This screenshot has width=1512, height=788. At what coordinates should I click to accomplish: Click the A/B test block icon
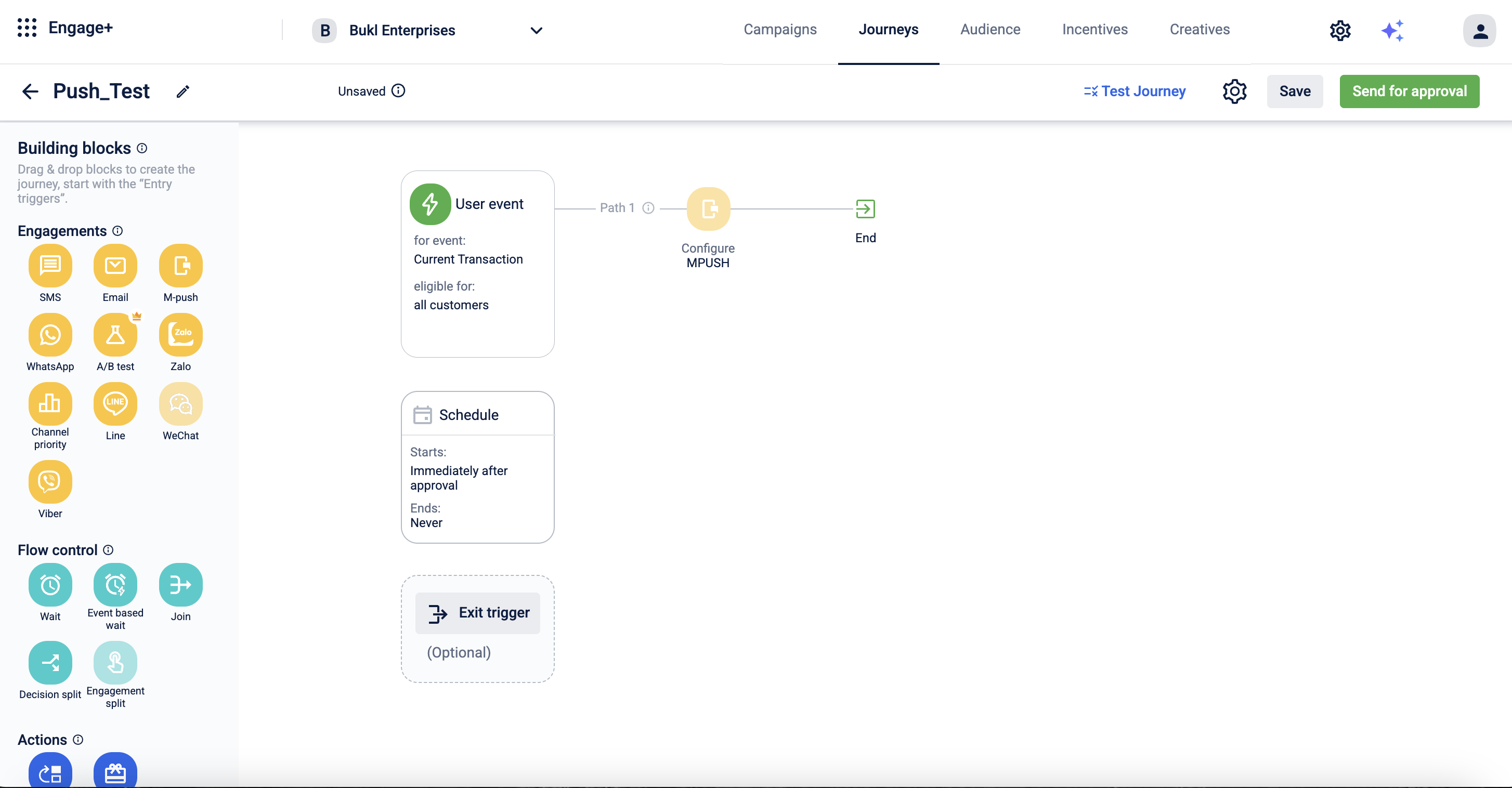(x=115, y=335)
